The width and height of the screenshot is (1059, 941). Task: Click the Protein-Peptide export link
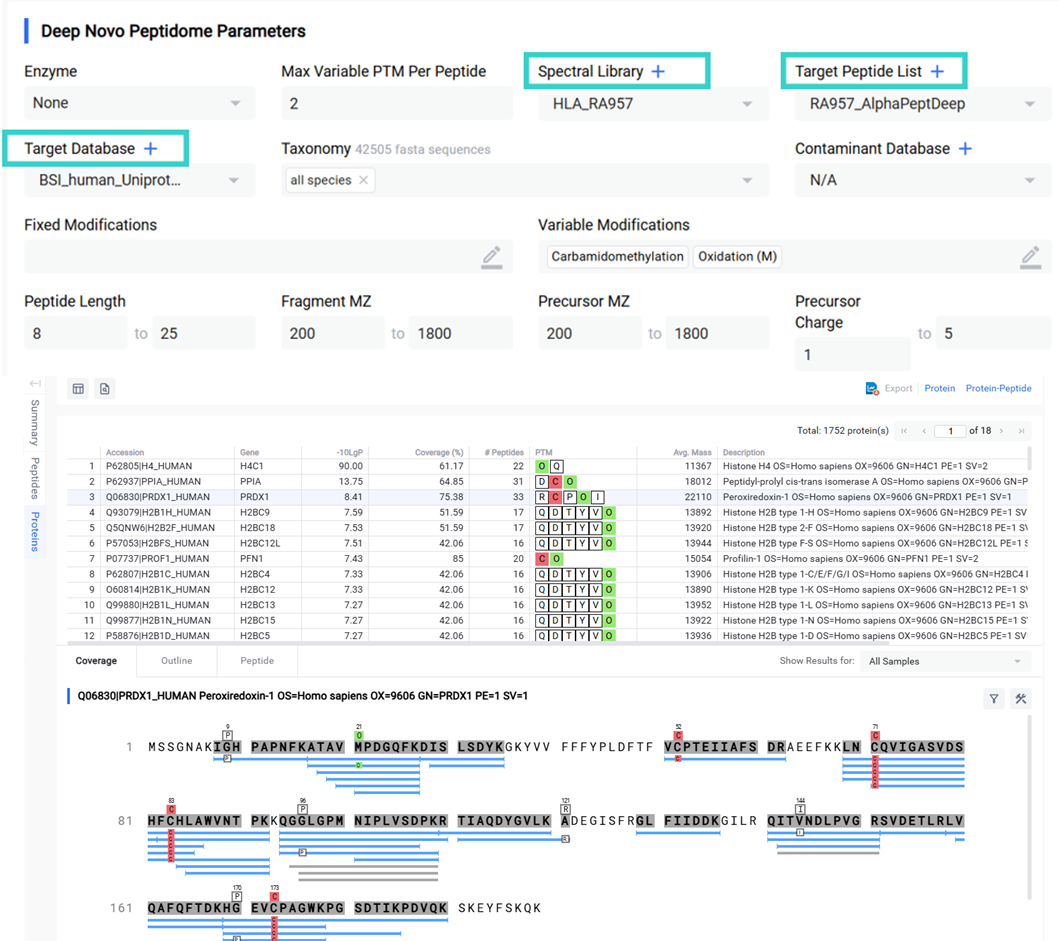click(998, 388)
